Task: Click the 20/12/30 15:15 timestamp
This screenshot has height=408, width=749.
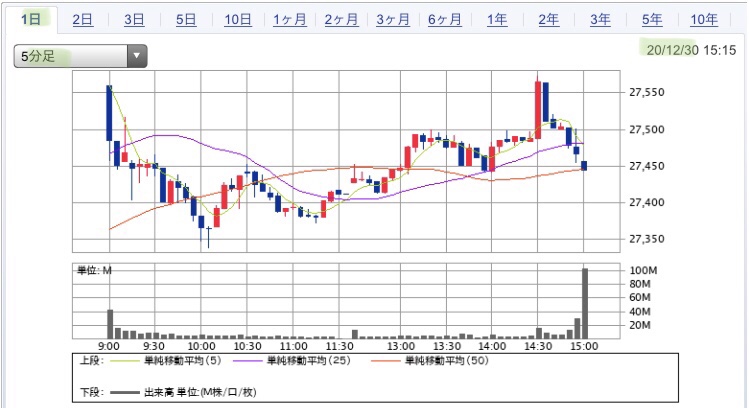Action: (691, 50)
